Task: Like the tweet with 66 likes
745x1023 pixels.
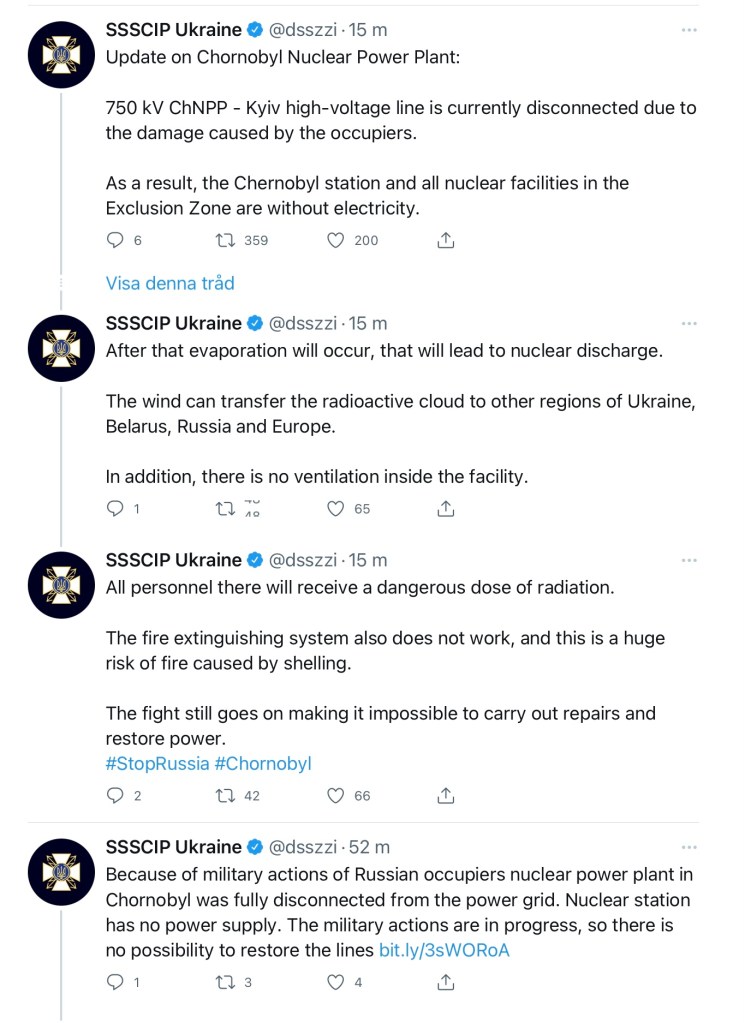Action: (x=336, y=795)
